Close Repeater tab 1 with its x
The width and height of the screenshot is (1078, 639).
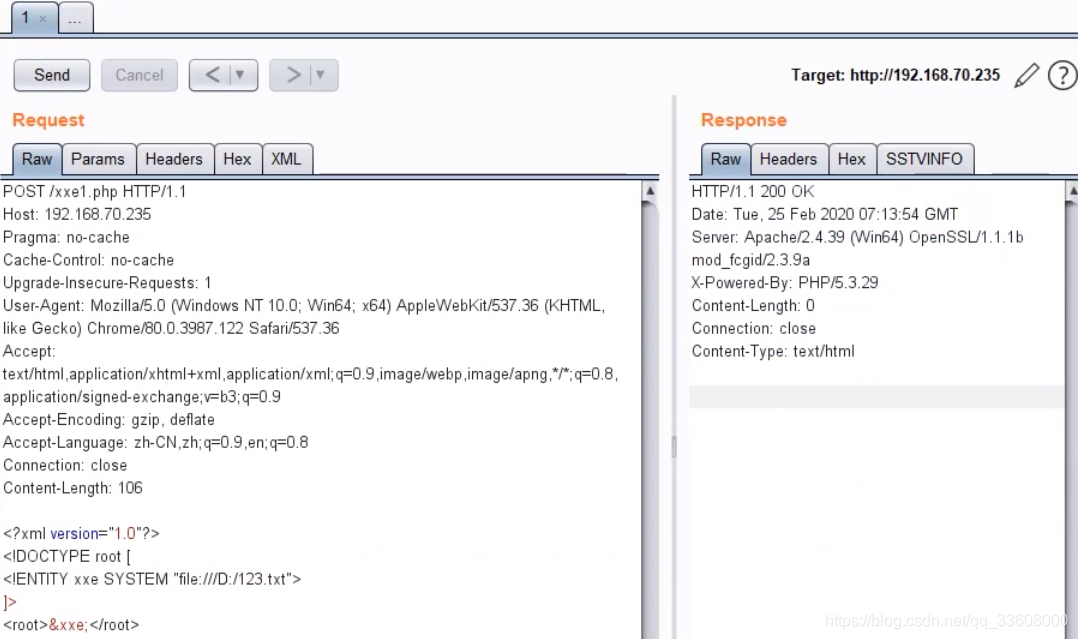tap(43, 19)
